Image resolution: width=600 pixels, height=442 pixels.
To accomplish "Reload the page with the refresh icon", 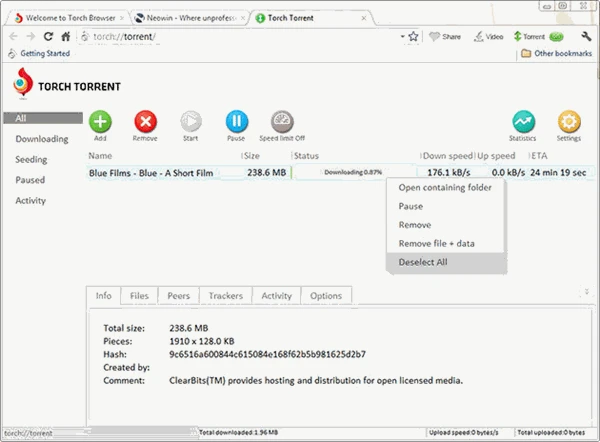I will tap(48, 36).
